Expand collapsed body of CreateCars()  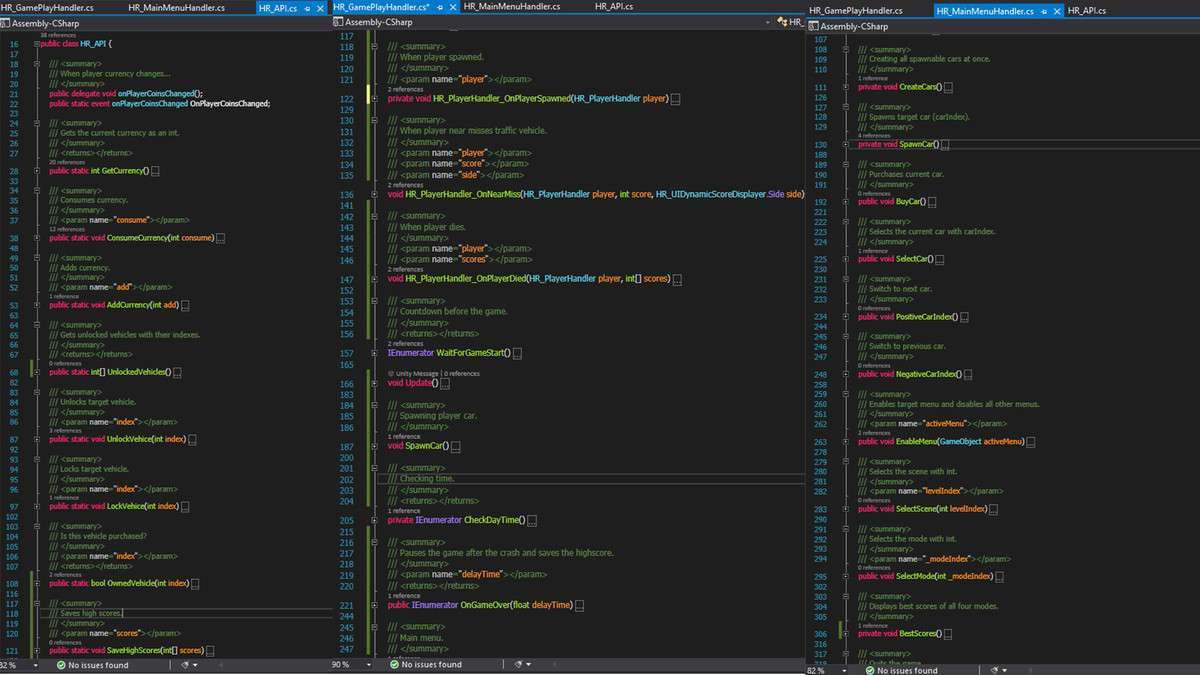(x=947, y=87)
